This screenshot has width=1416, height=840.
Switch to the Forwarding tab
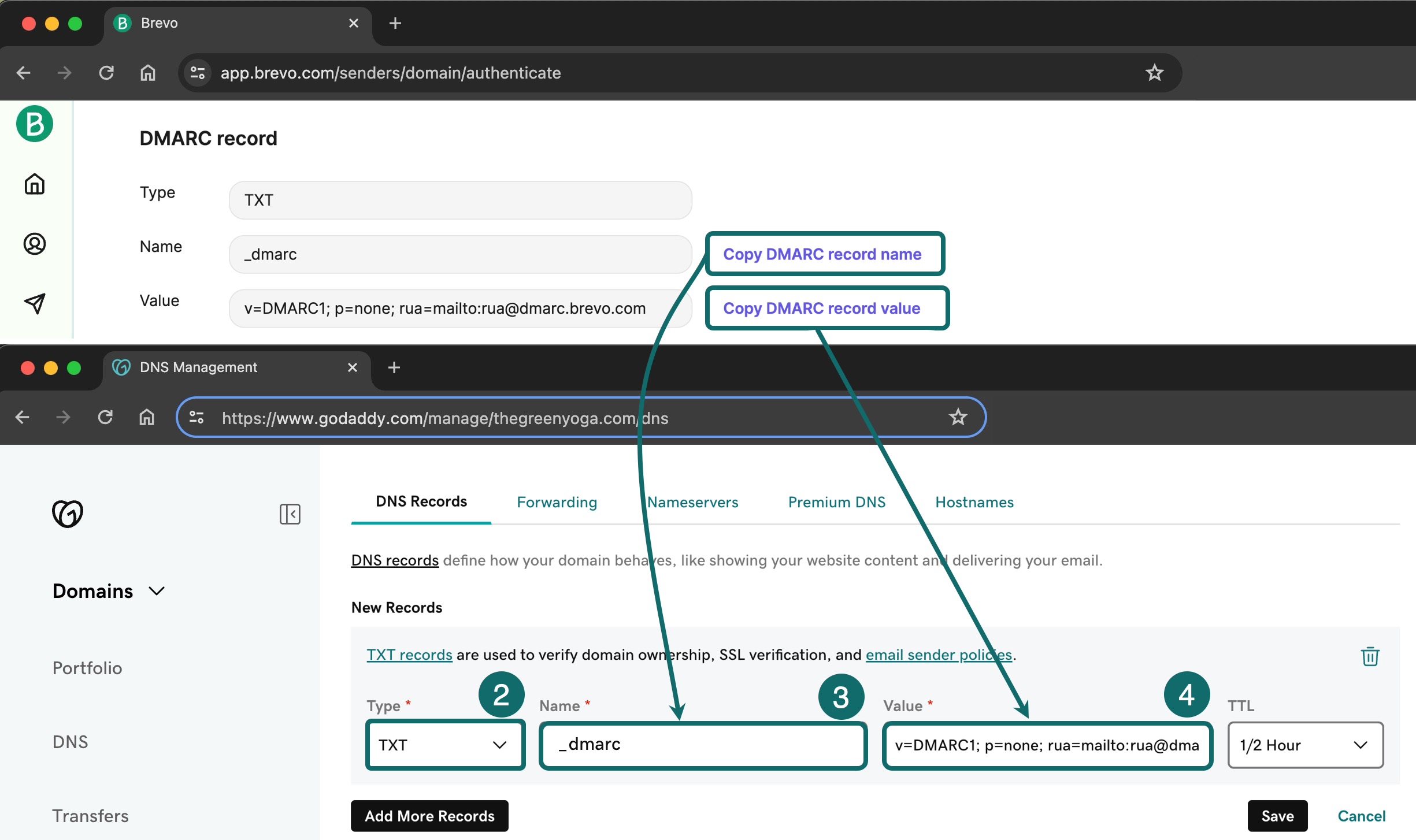557,502
